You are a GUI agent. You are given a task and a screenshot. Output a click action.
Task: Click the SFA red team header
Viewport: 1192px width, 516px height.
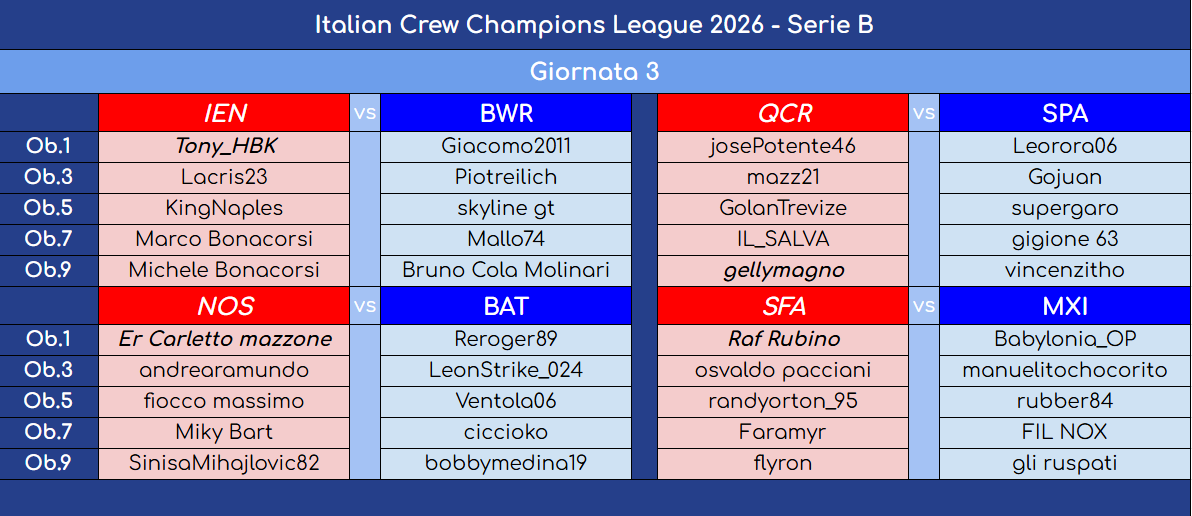tap(783, 305)
